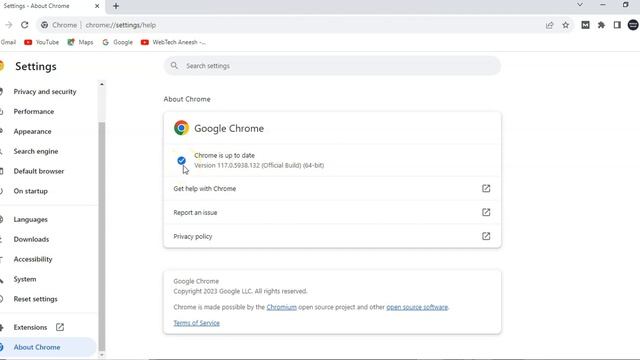Open Appearance settings
Image resolution: width=640 pixels, height=360 pixels.
click(x=32, y=131)
